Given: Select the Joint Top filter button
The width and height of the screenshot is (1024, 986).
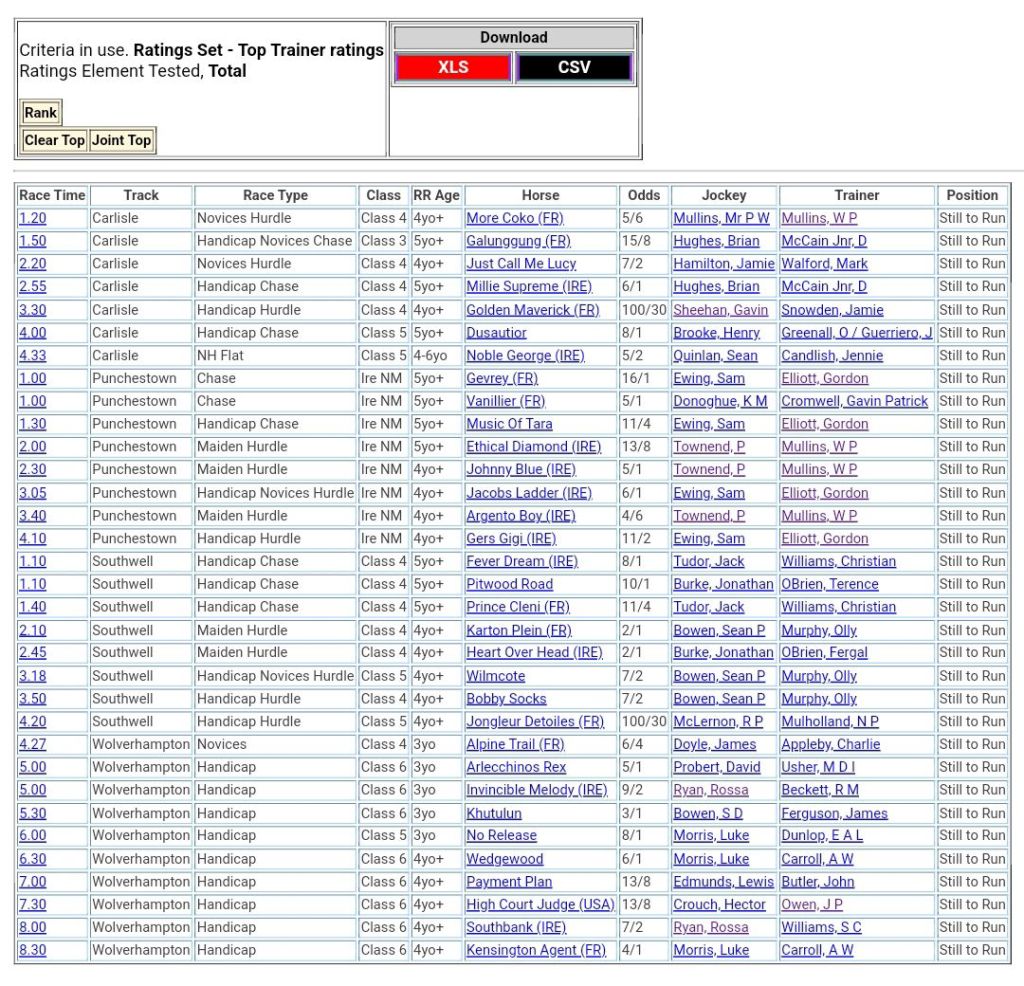Looking at the screenshot, I should click(121, 140).
